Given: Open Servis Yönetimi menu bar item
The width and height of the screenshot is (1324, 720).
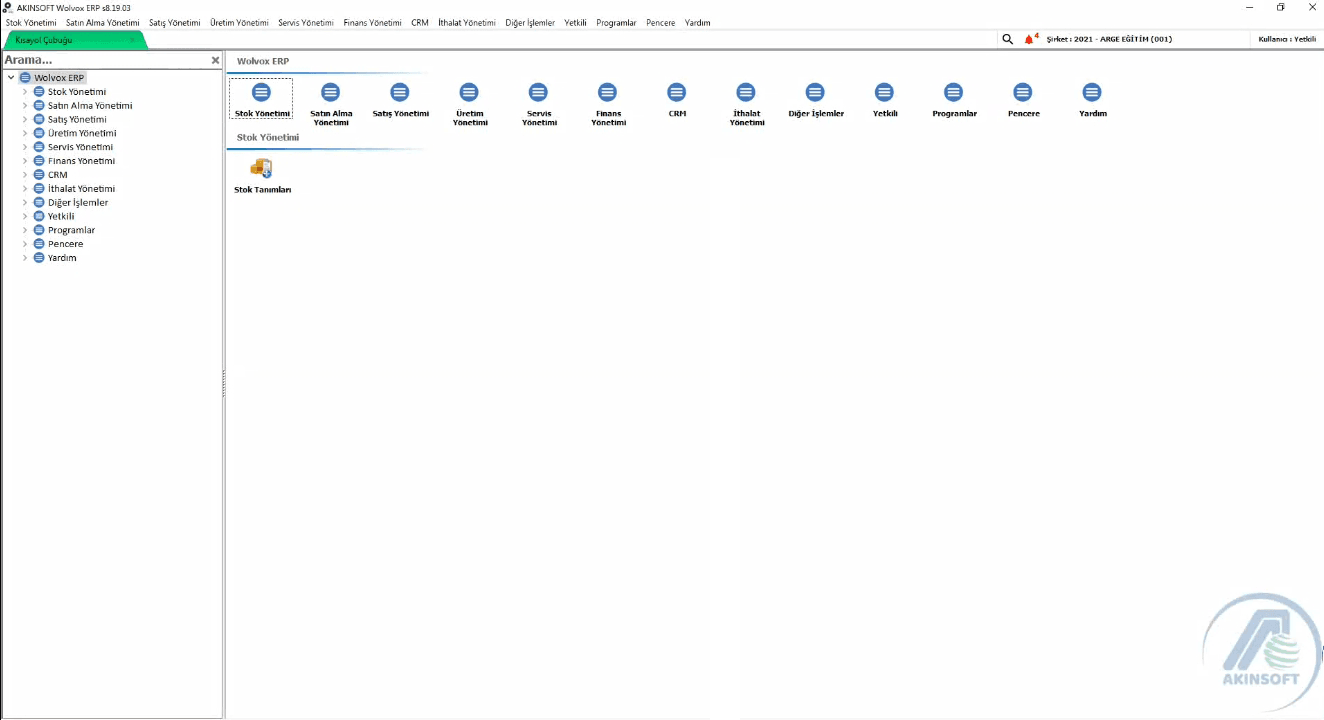Looking at the screenshot, I should pyautogui.click(x=306, y=22).
